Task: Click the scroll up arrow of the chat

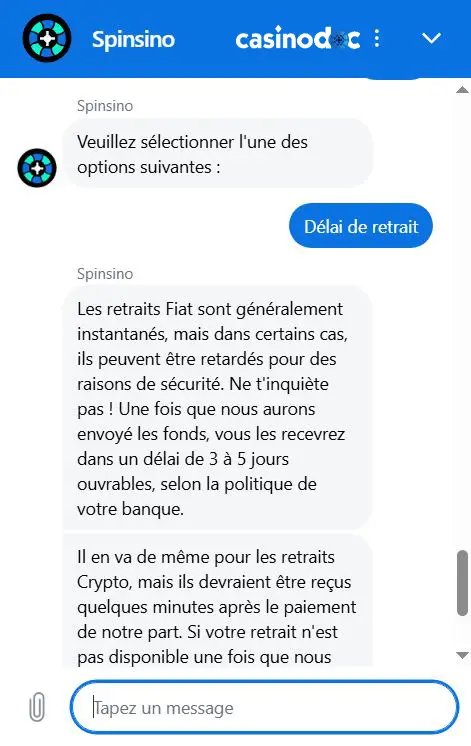Action: pos(462,90)
